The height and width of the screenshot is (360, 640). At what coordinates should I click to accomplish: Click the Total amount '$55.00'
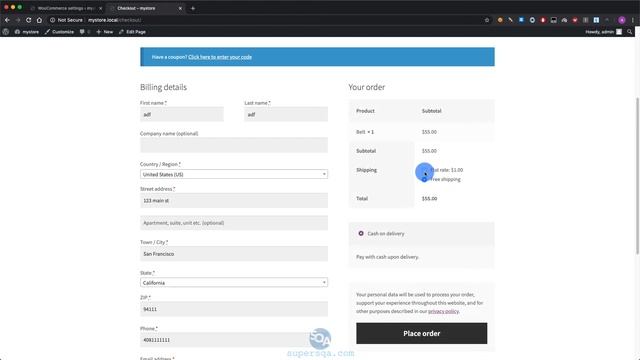click(429, 198)
